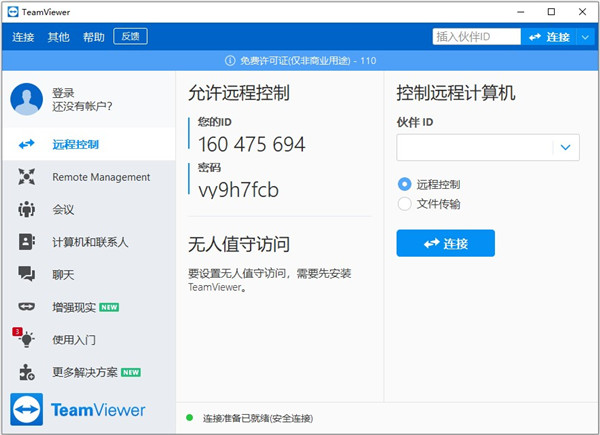Click the NEW badge next to 增强现实

pos(109,307)
